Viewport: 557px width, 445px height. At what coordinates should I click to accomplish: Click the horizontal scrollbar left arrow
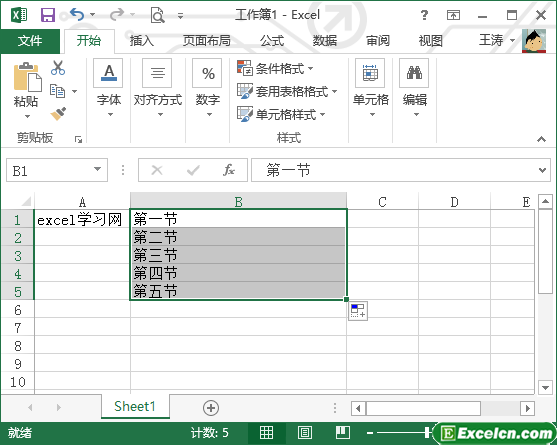[358, 408]
